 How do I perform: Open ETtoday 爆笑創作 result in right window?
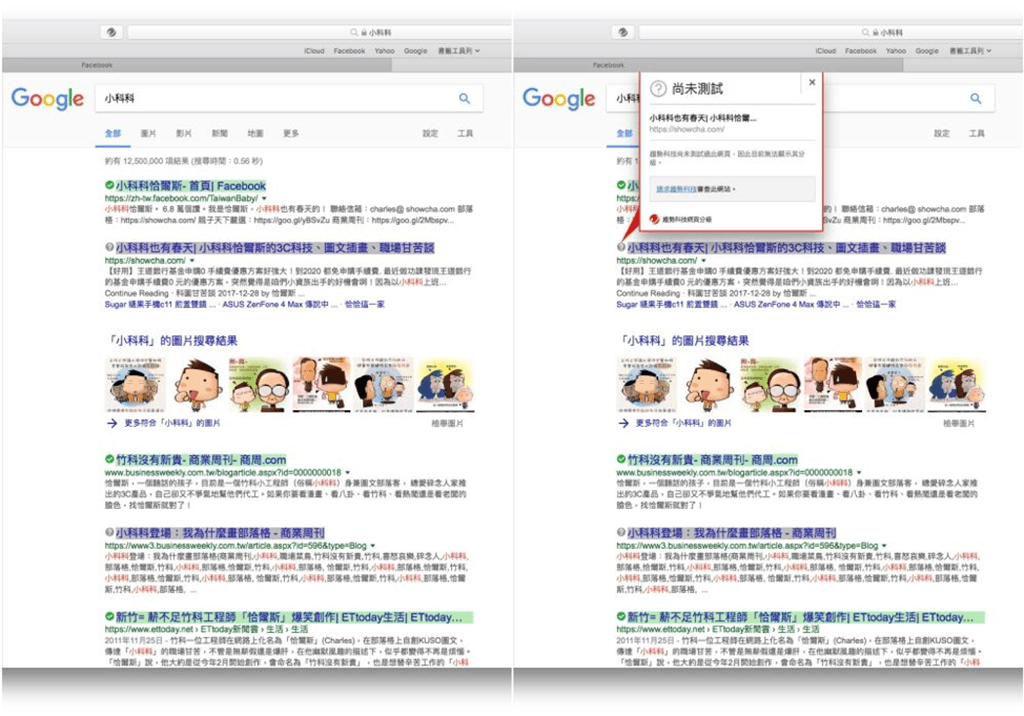coord(806,617)
